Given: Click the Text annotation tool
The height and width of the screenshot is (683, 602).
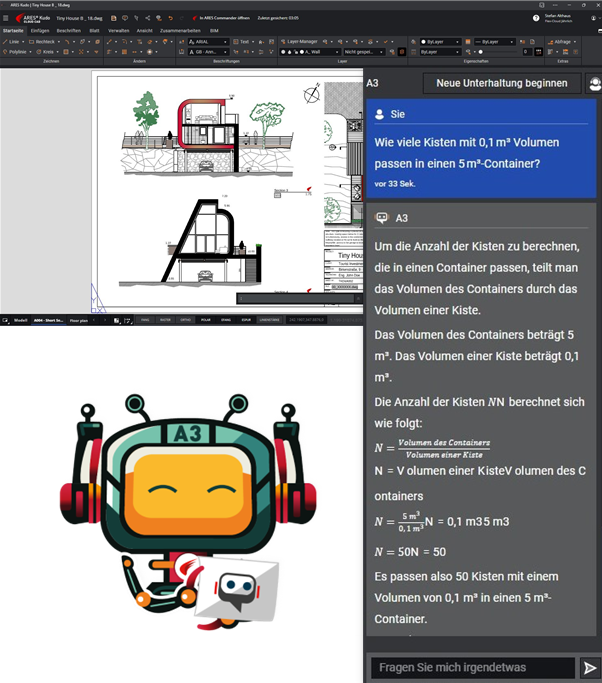Looking at the screenshot, I should 243,41.
